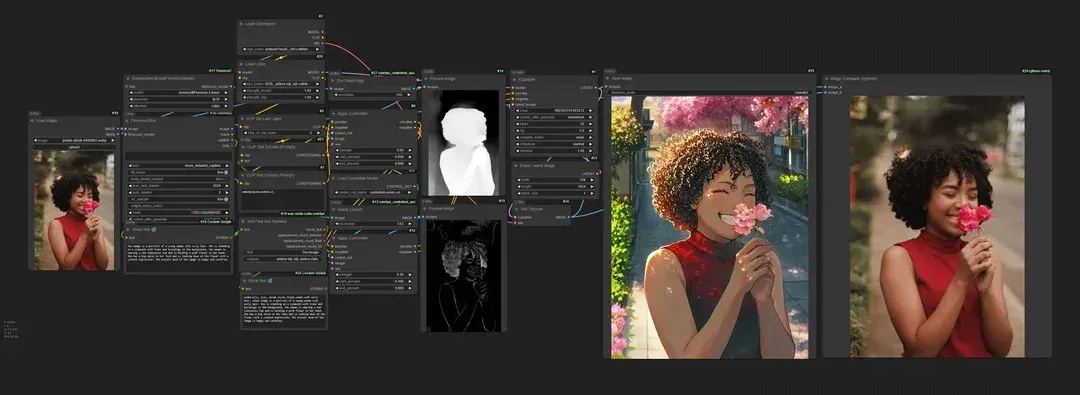
Task: Click the IMAGE output socket on VAE Decode
Action: [568, 216]
